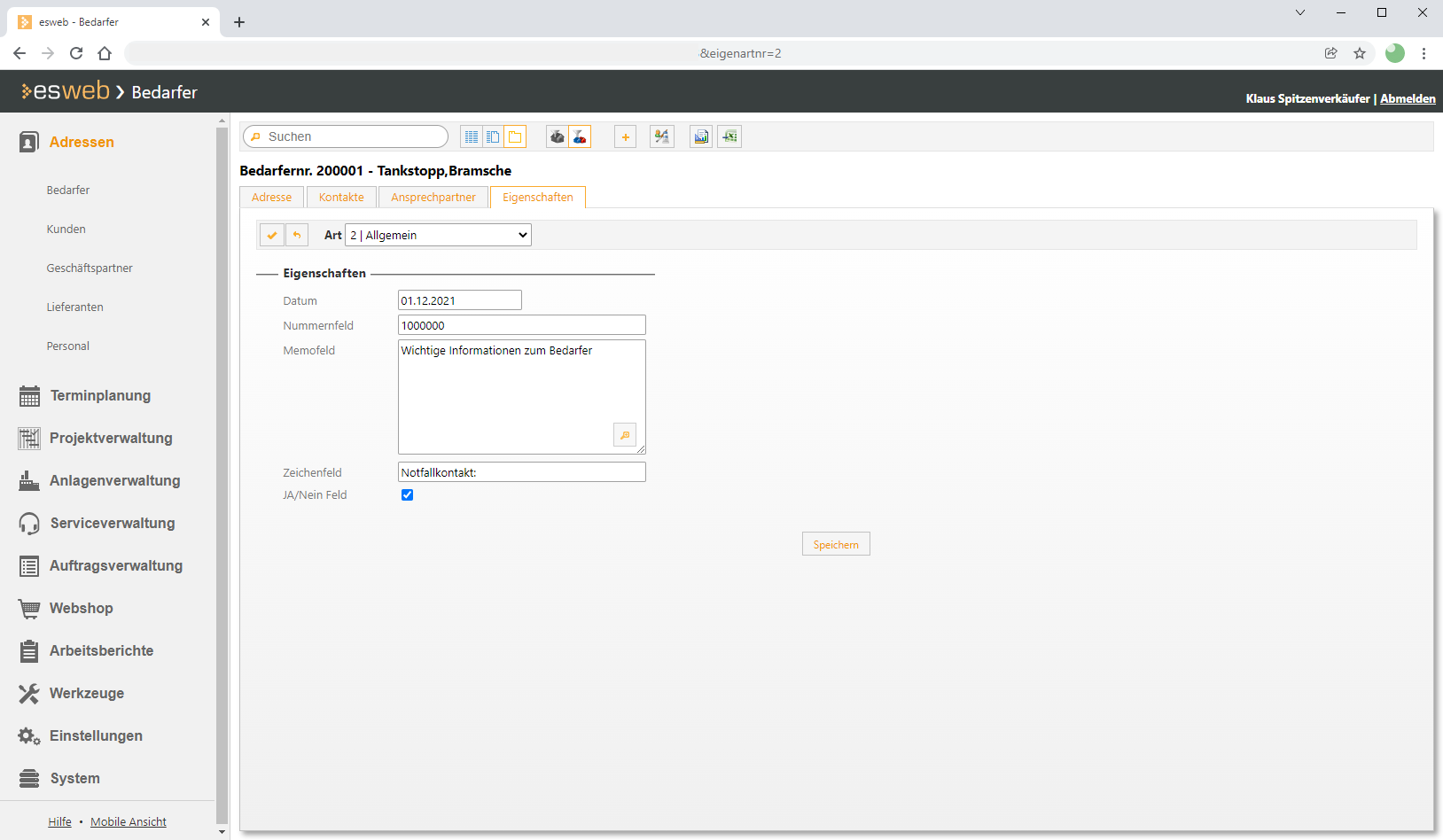
Task: Select the Eigenschaften tab
Action: (x=538, y=198)
